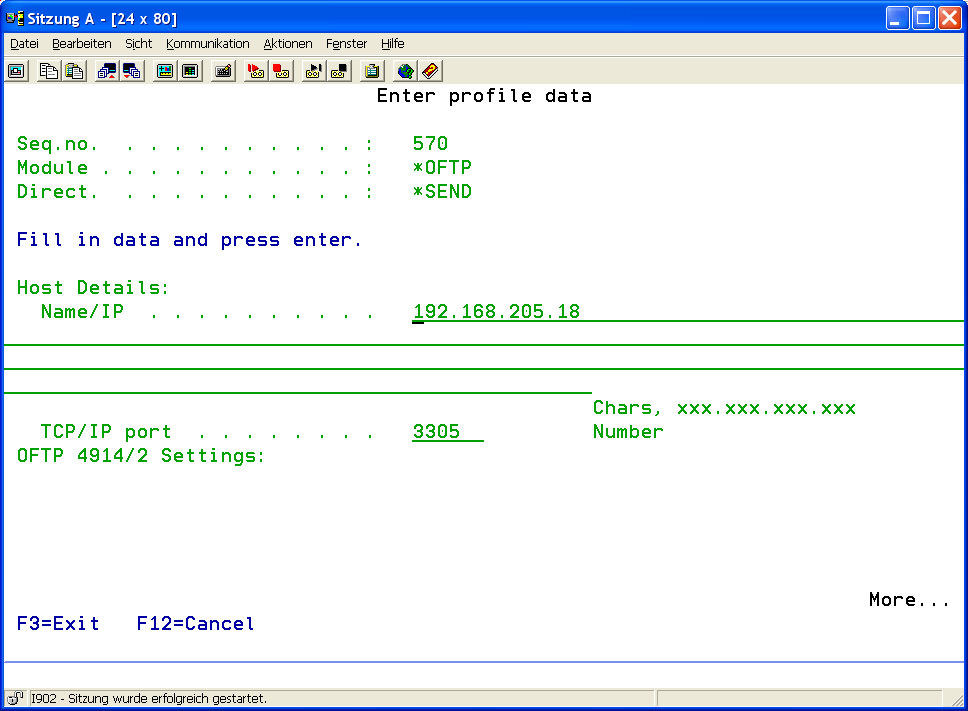Open the Hilfe menu
Image resolution: width=968 pixels, height=711 pixels.
(x=392, y=44)
